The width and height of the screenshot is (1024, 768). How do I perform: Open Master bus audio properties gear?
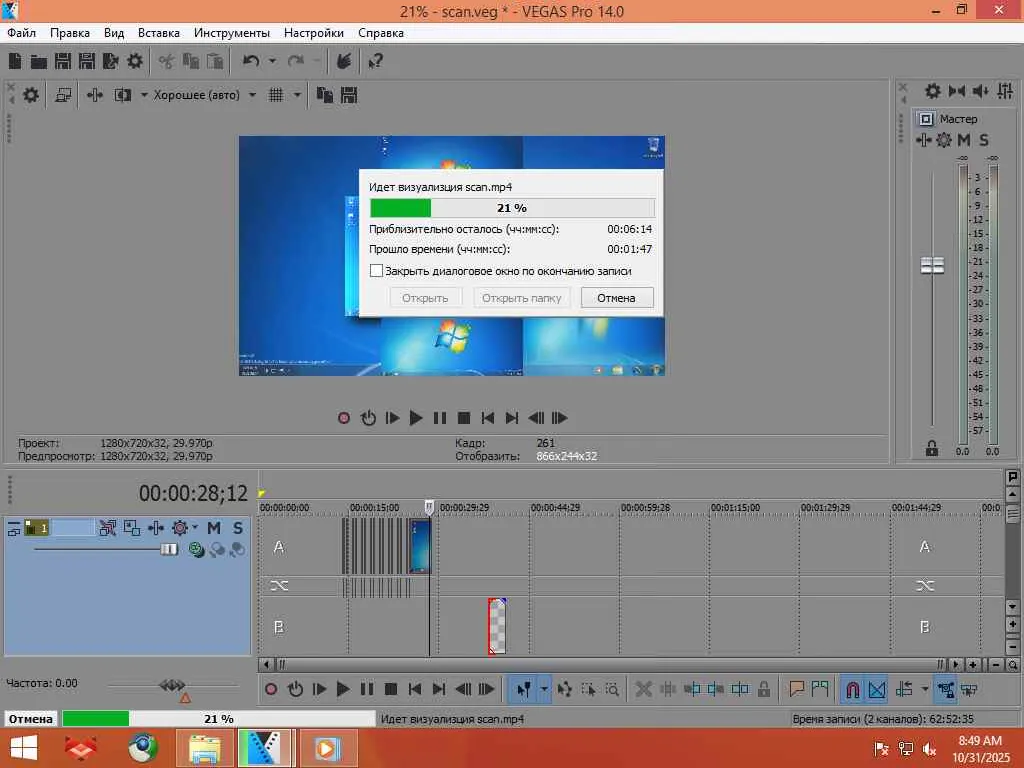pyautogui.click(x=933, y=91)
